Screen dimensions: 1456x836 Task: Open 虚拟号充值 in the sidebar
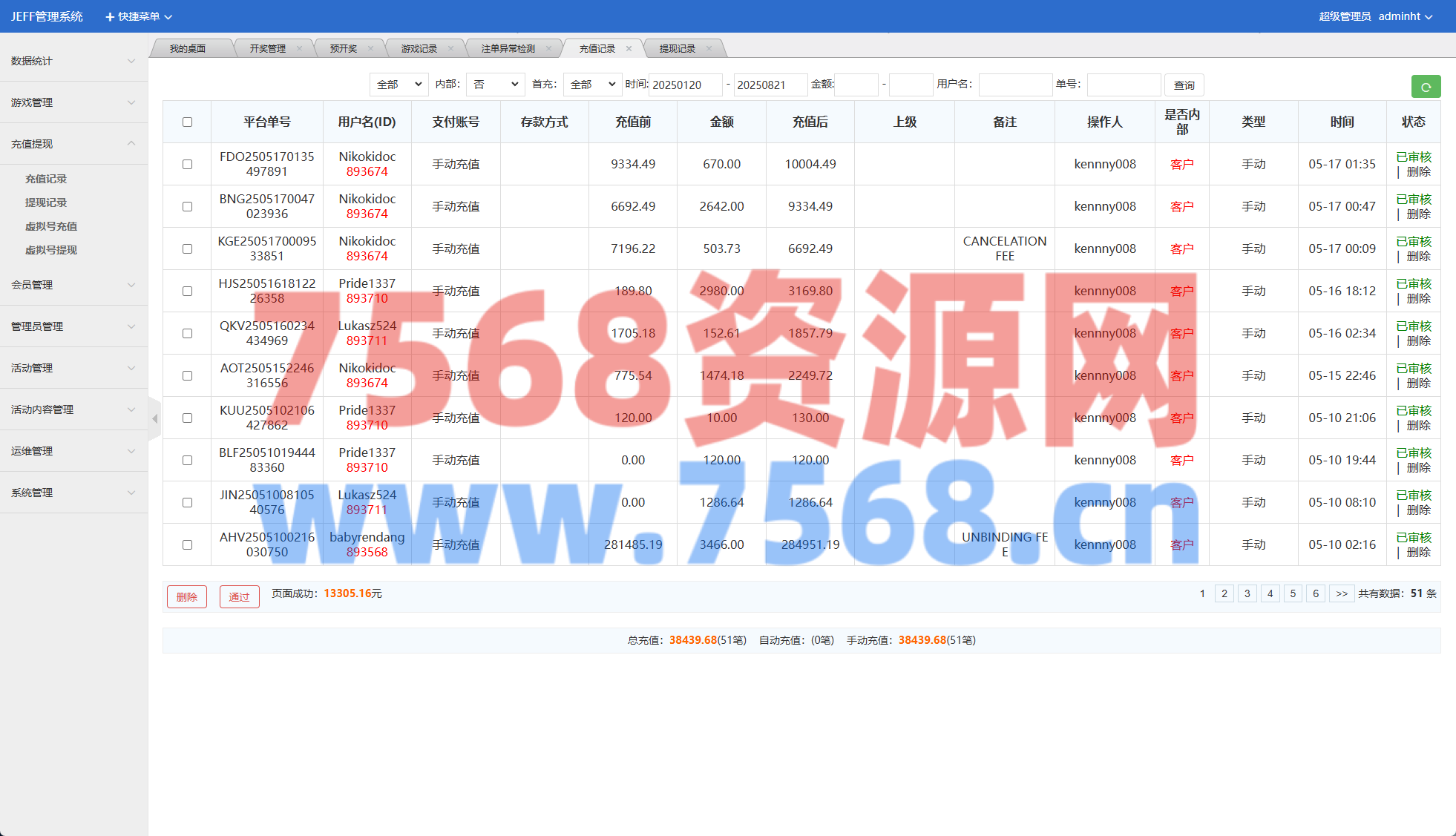[x=51, y=226]
